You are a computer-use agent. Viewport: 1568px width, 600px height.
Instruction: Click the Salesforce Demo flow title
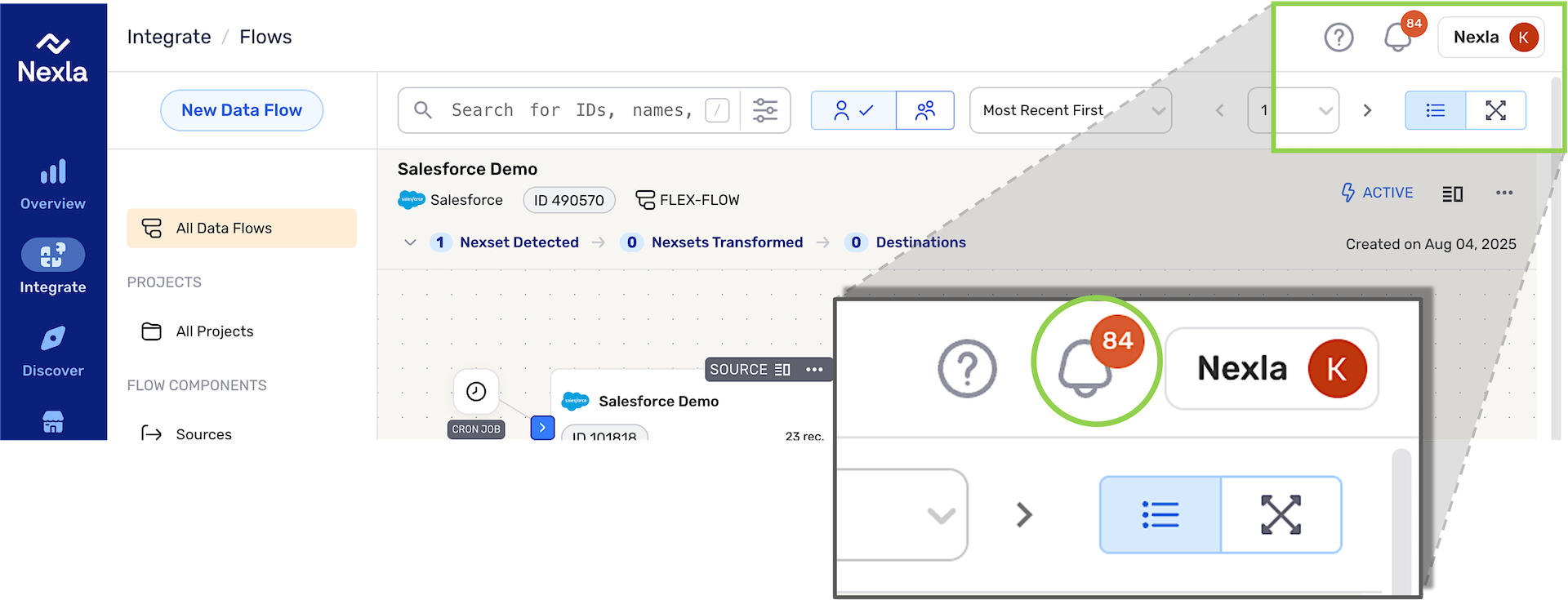click(467, 169)
